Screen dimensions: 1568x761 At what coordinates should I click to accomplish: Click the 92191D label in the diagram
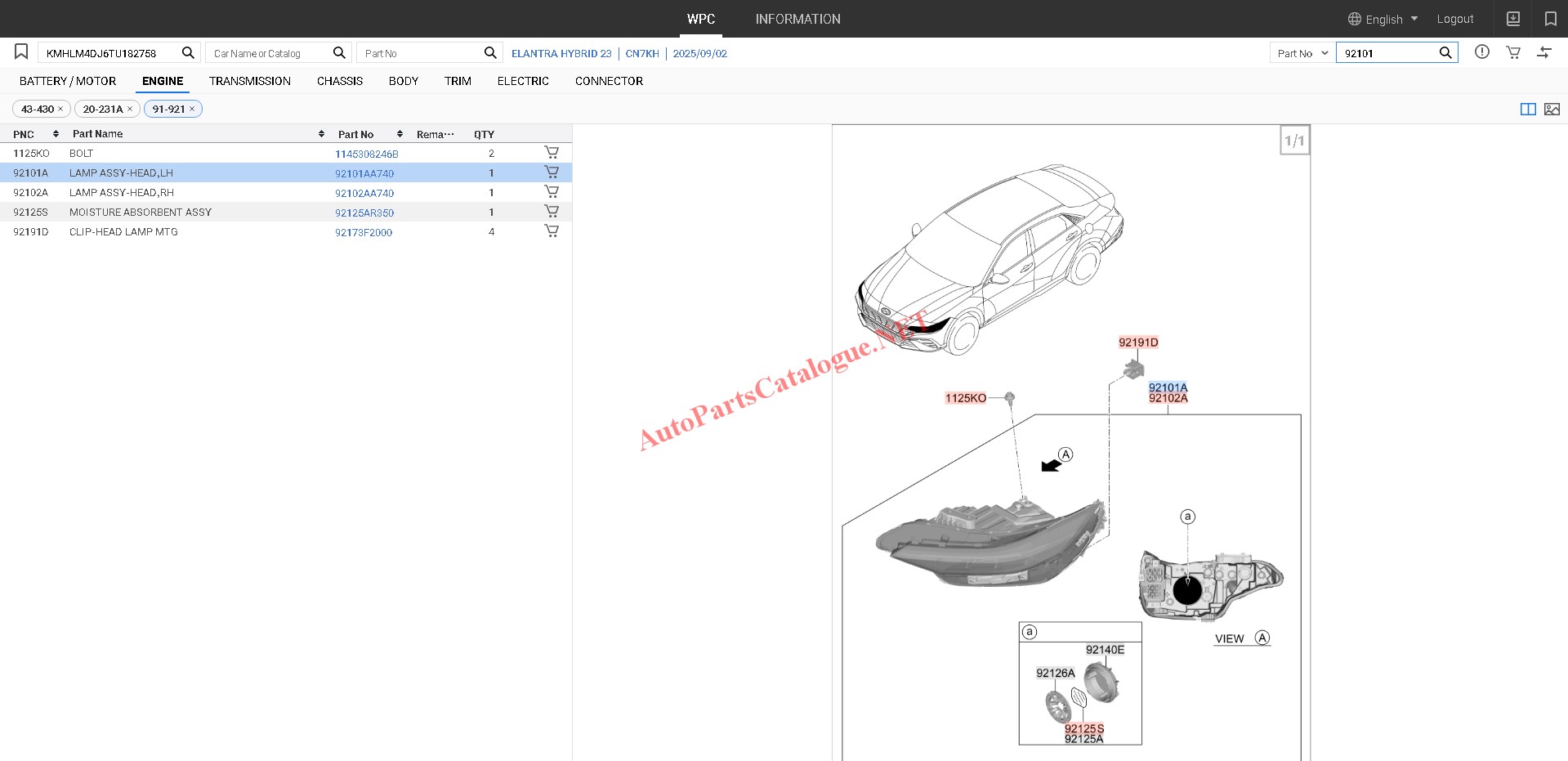[1138, 342]
